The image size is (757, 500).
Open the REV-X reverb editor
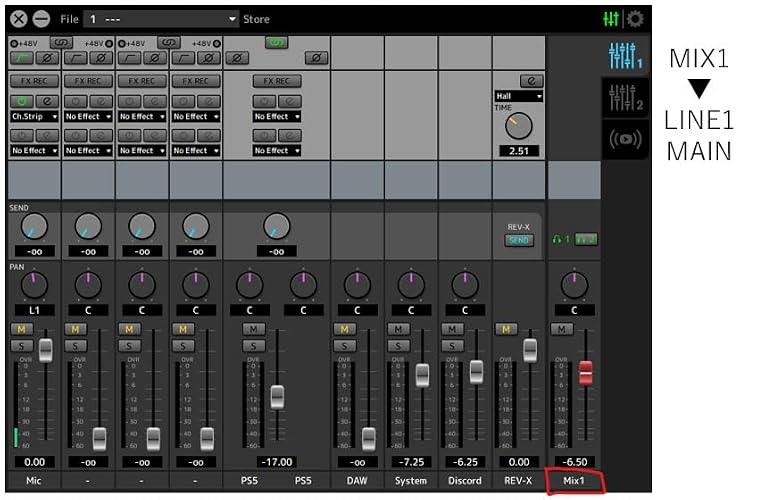(532, 81)
